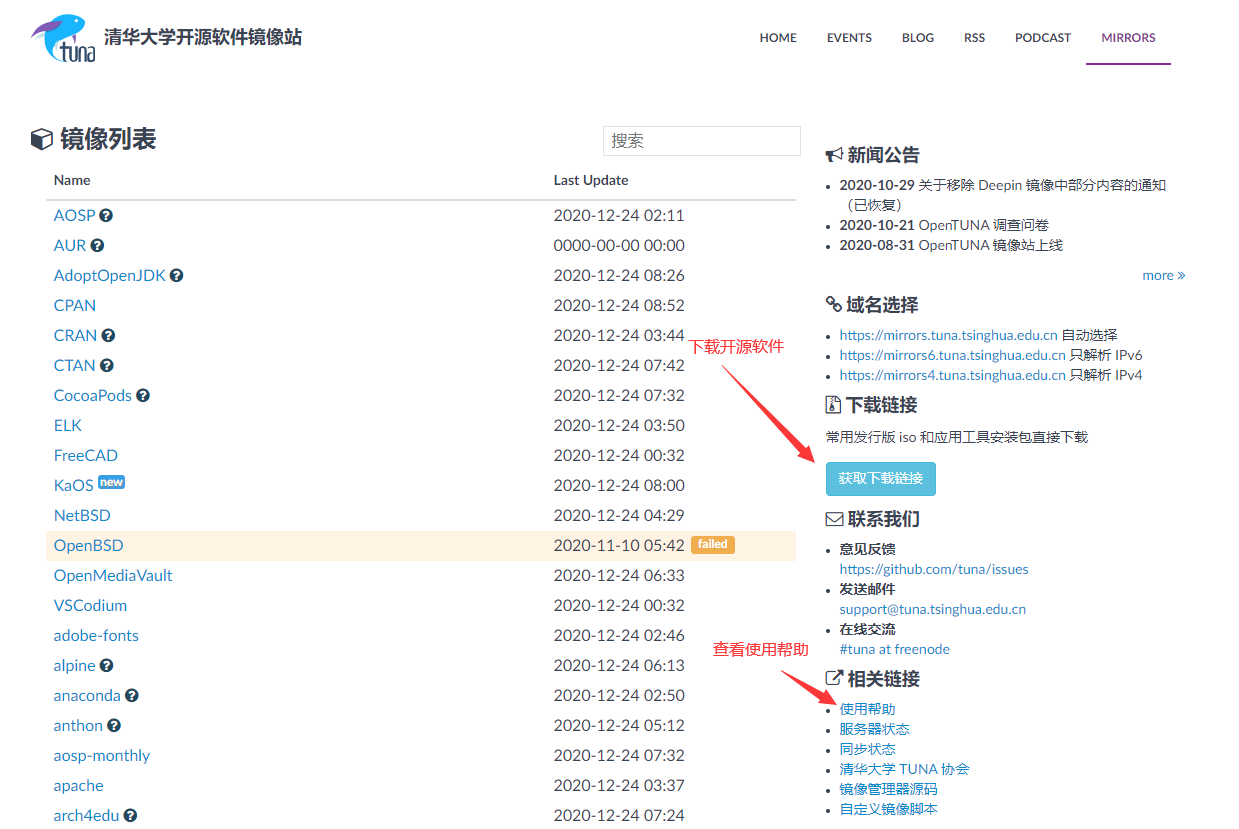Open the AOSP mirror link
This screenshot has height=829, width=1239.
75,215
